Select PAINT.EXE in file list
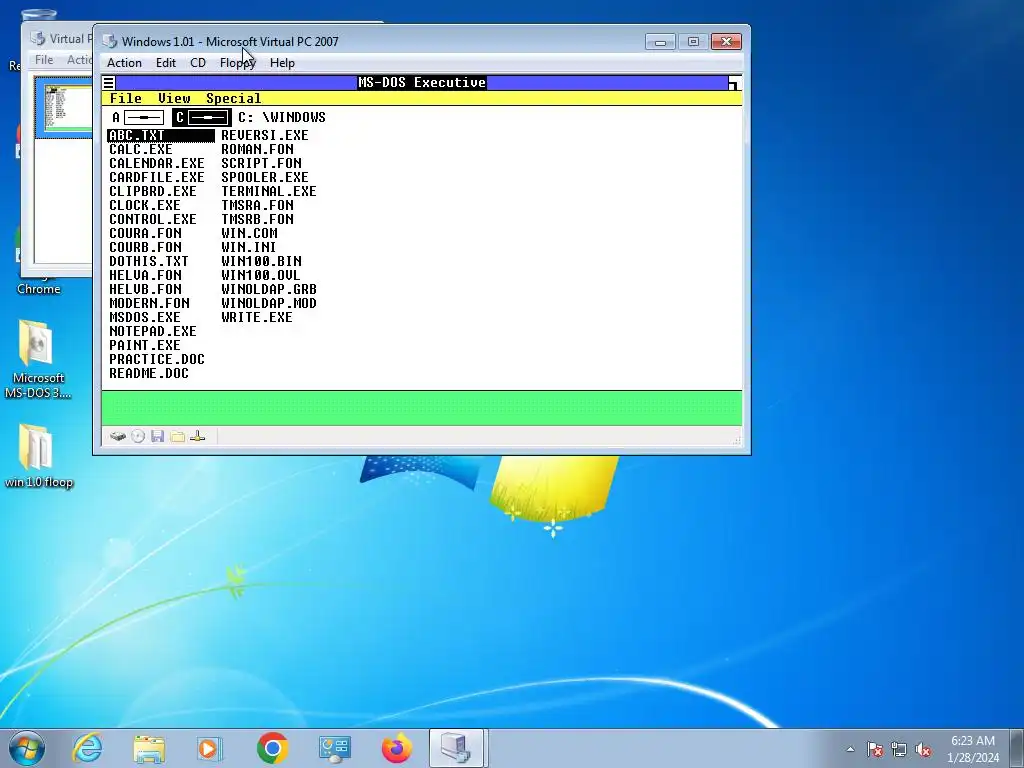 pos(144,345)
